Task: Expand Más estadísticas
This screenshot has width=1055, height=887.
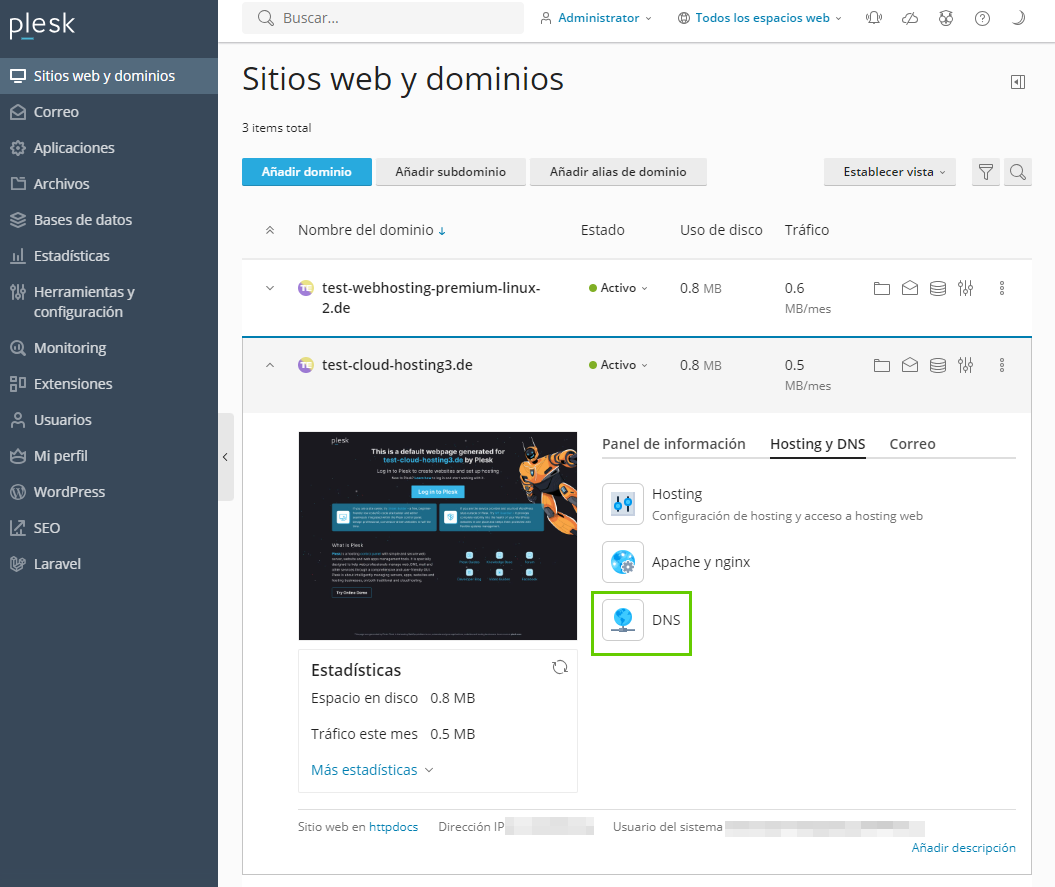Action: coord(371,770)
